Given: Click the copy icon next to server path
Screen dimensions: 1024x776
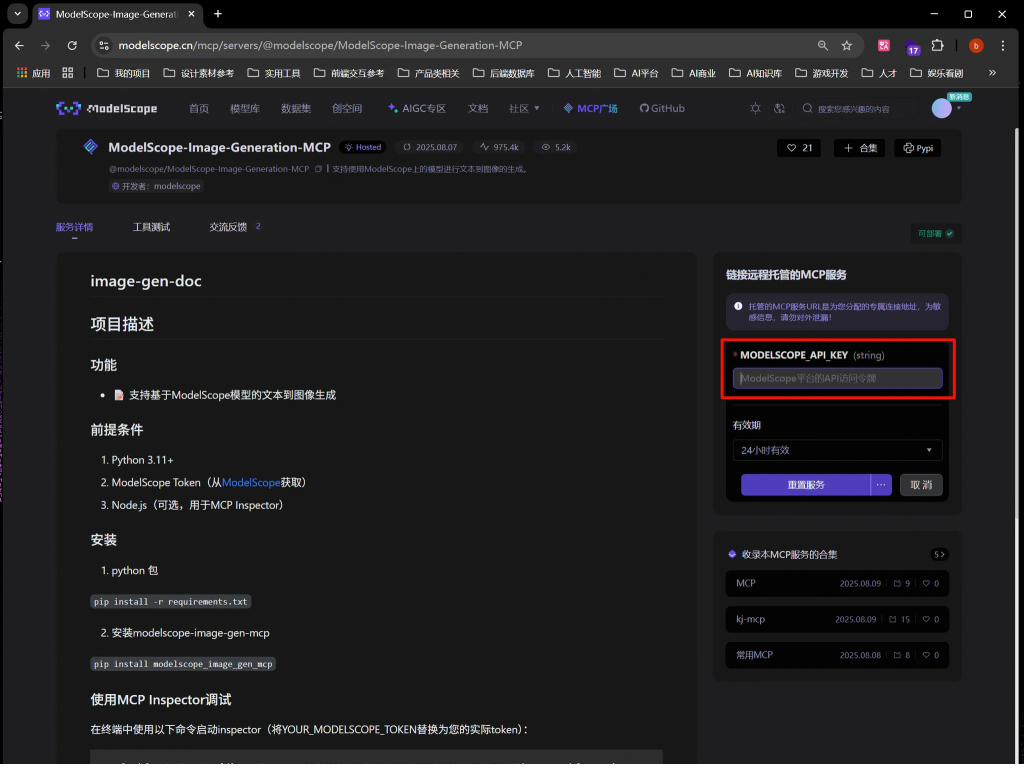Looking at the screenshot, I should click(318, 169).
